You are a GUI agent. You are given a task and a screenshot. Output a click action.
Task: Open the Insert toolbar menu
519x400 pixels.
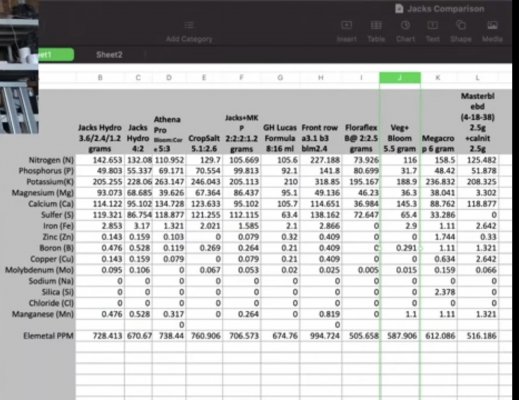pyautogui.click(x=346, y=31)
